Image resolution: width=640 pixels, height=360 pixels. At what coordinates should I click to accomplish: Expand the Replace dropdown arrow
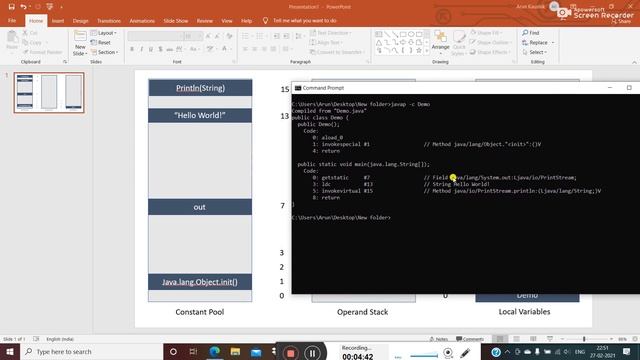point(553,42)
